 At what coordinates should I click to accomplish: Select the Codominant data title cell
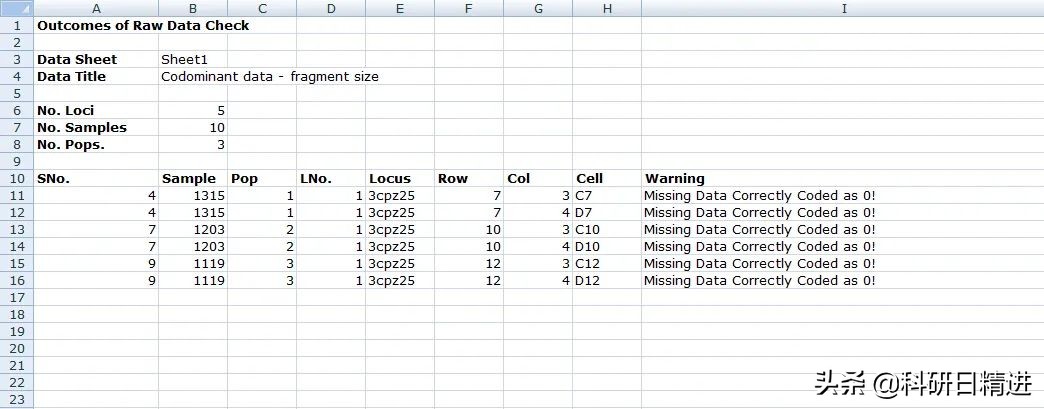click(x=270, y=77)
